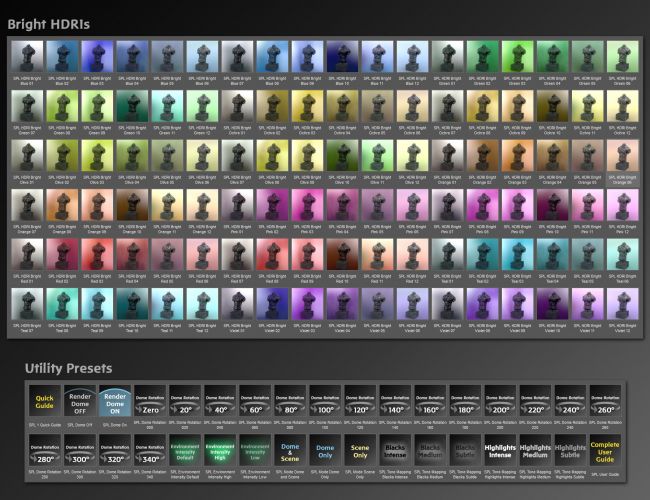Select the Highlights Subtle preset
The image size is (650, 500).
click(568, 455)
